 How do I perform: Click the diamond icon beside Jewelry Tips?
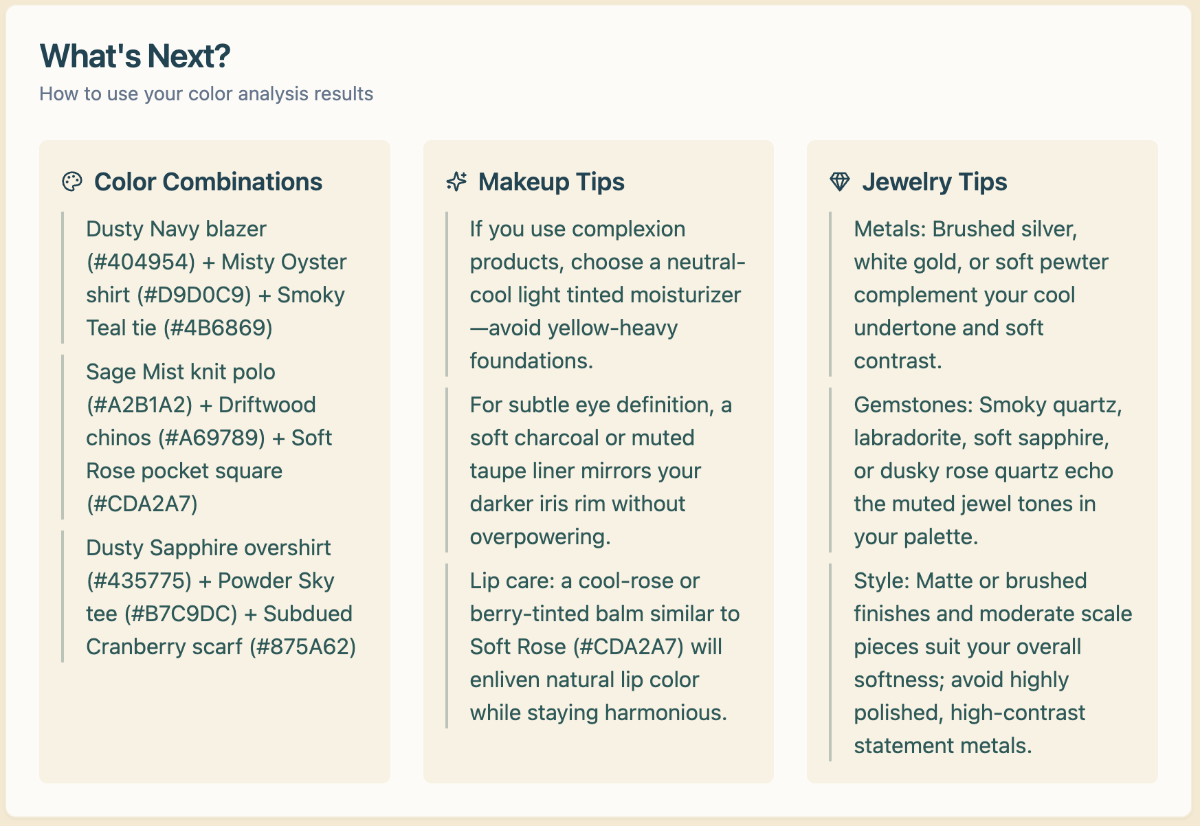(x=840, y=182)
